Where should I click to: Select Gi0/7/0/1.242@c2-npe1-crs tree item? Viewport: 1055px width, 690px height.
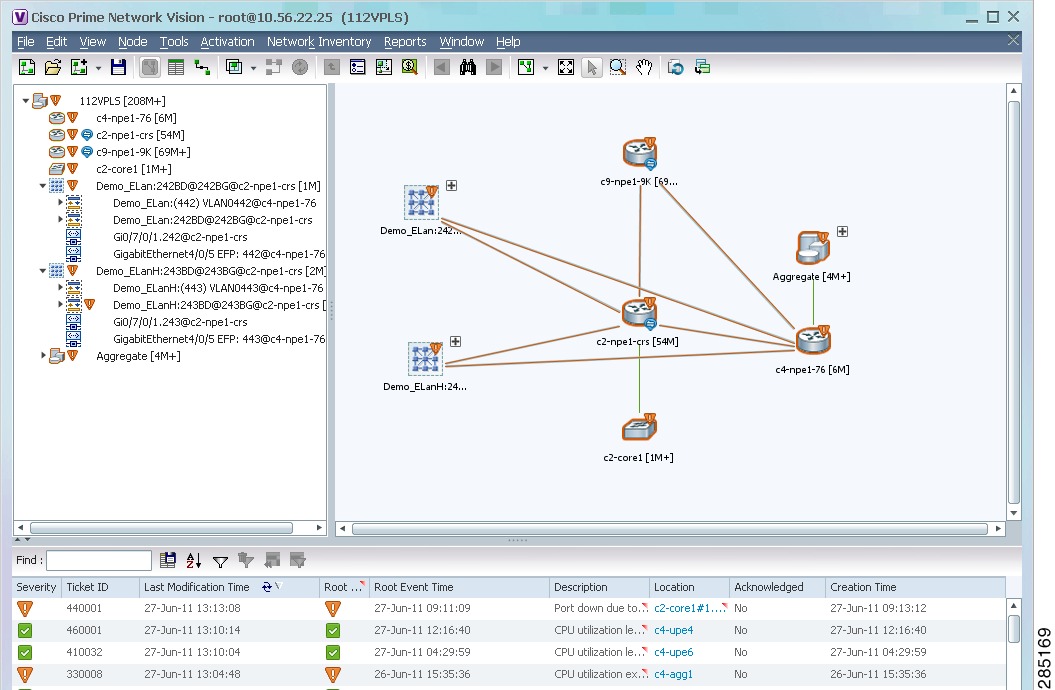coord(180,237)
